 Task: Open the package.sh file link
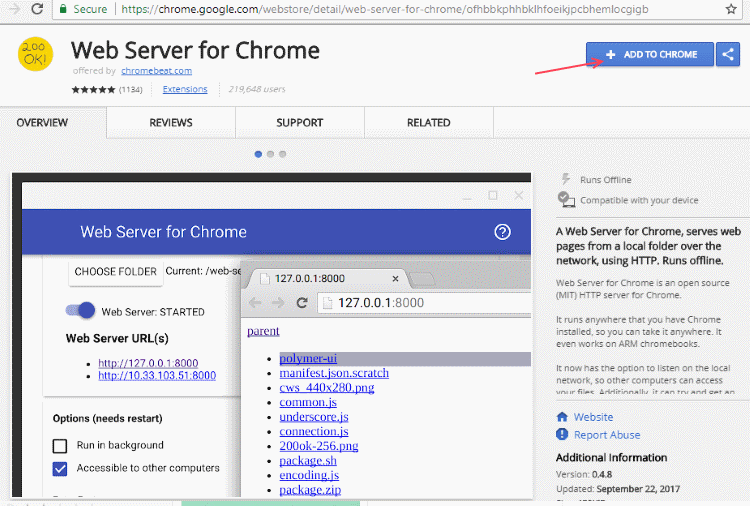308,461
